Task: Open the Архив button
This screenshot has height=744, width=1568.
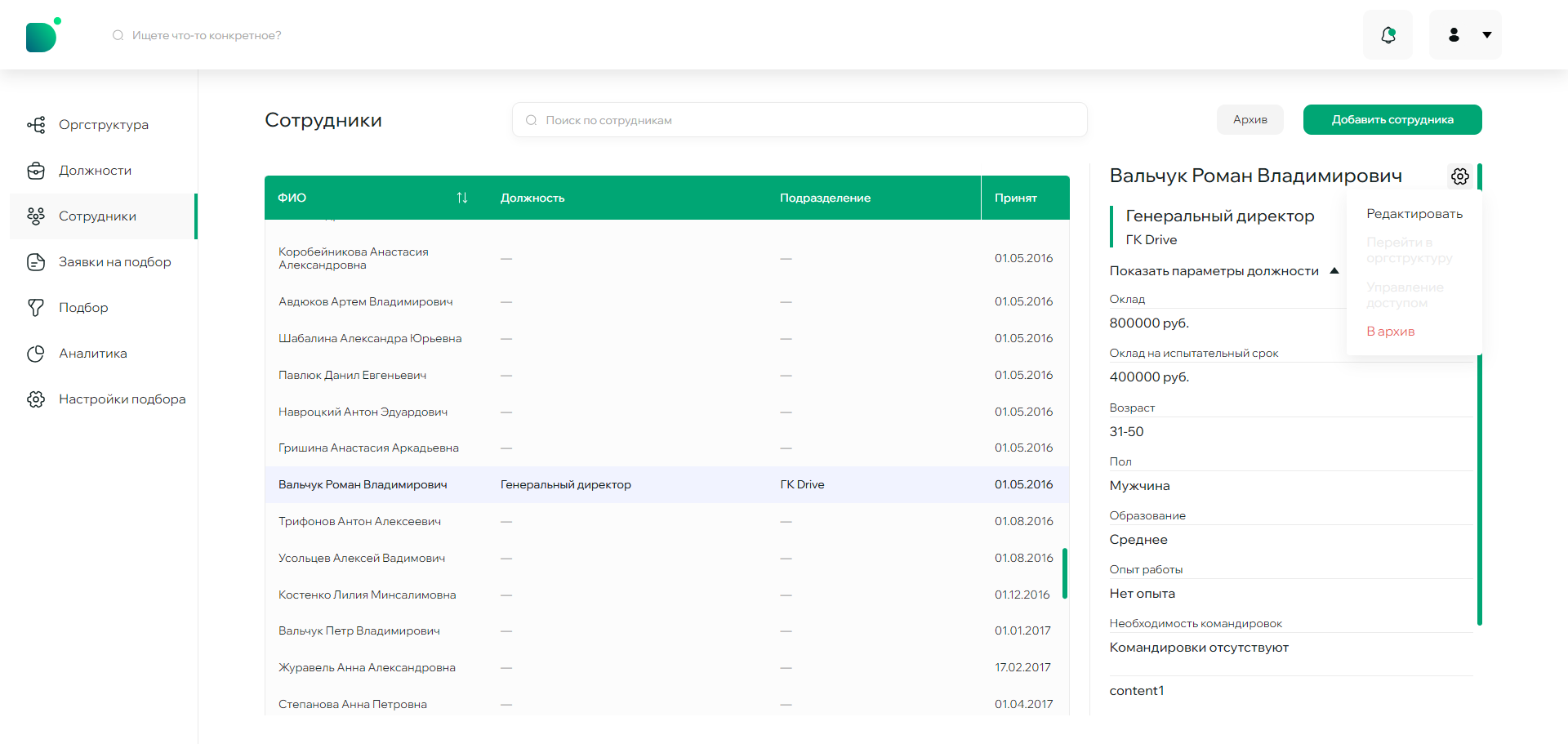Action: click(x=1250, y=120)
